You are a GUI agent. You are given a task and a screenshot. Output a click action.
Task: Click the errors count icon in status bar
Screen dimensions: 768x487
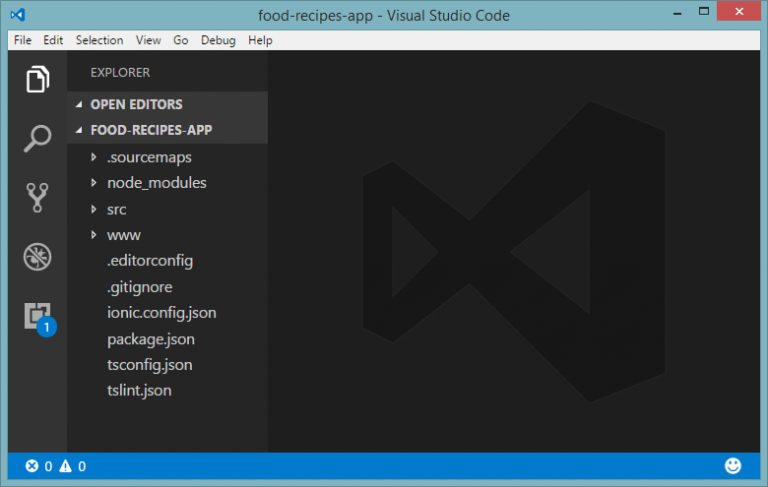(32, 466)
